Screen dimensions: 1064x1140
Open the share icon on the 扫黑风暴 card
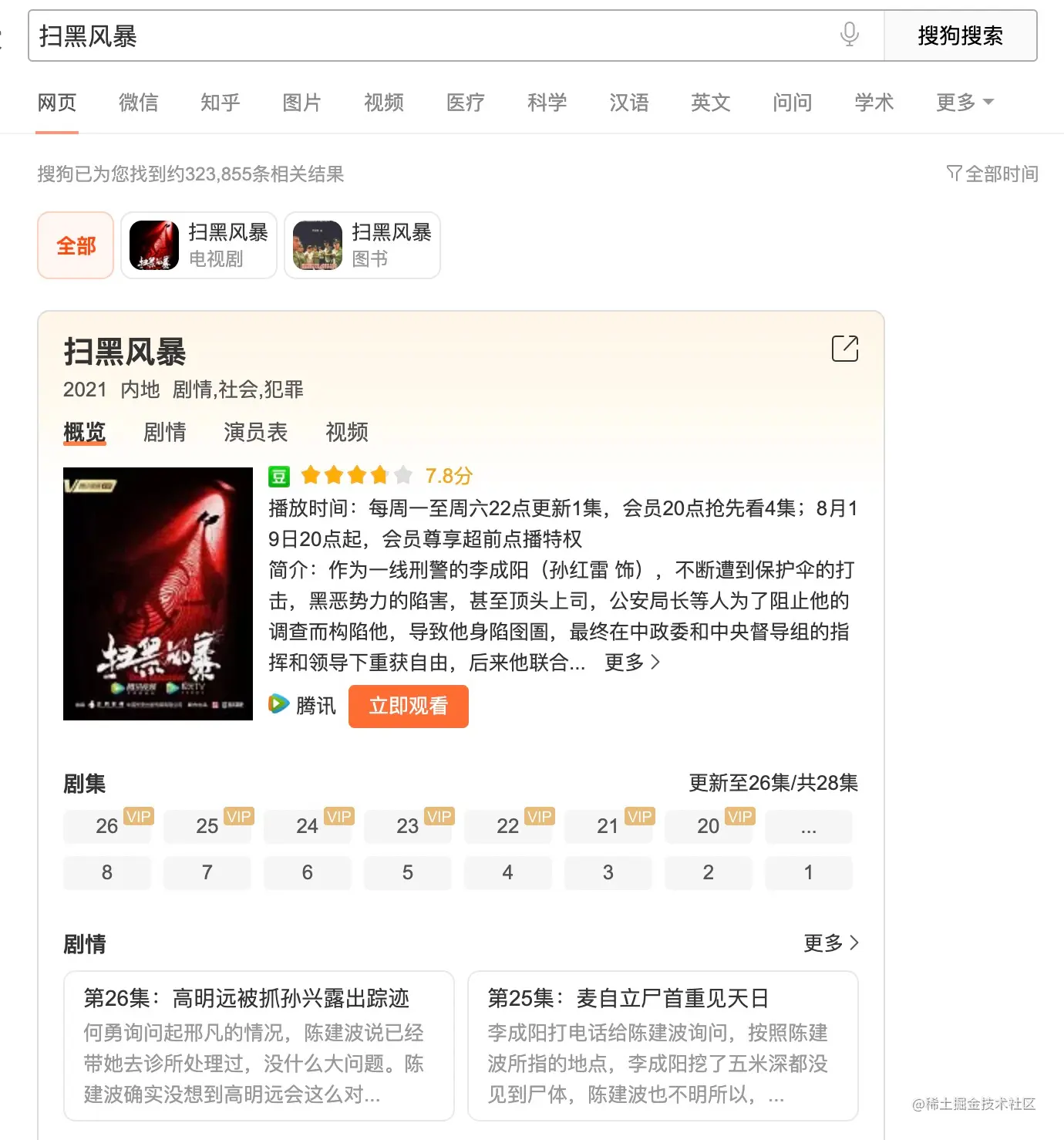pyautogui.click(x=845, y=349)
